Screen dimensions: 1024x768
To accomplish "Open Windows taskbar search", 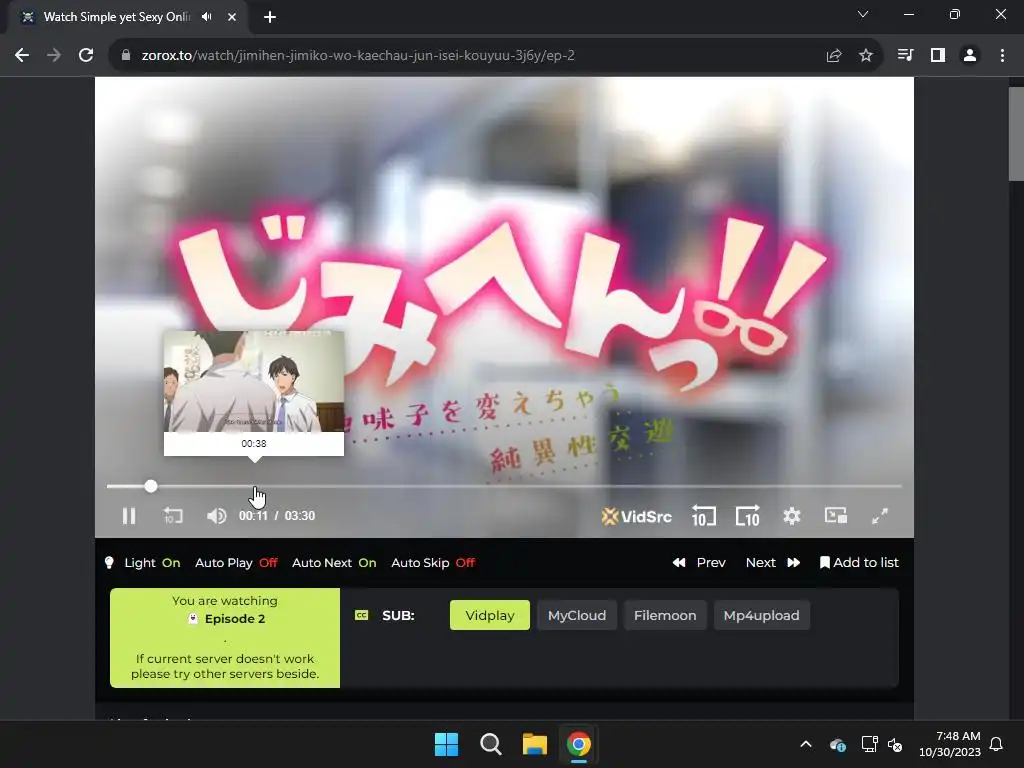I will (490, 744).
